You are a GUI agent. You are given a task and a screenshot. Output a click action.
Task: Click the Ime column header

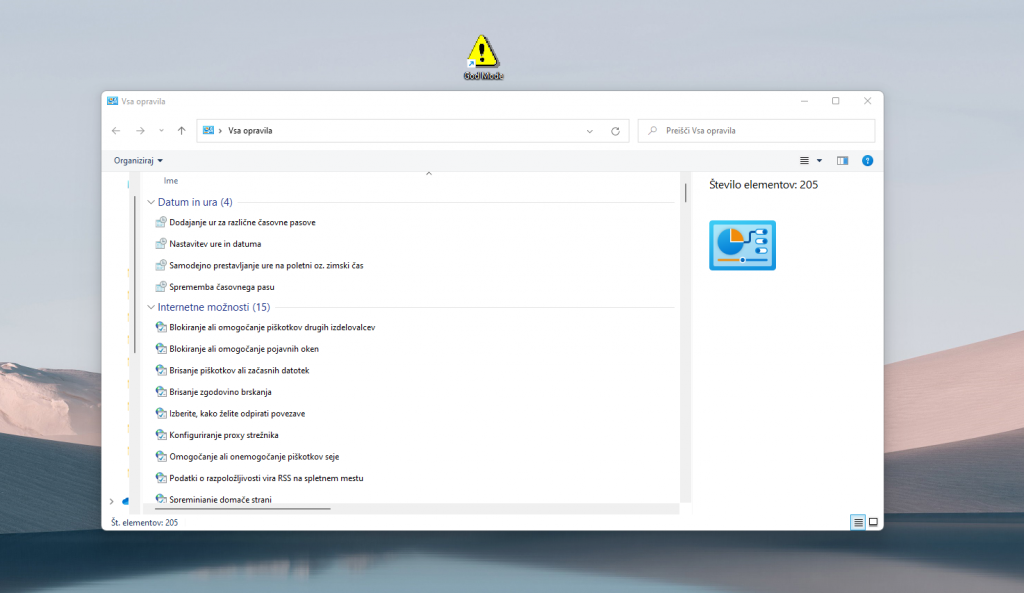[x=171, y=181]
